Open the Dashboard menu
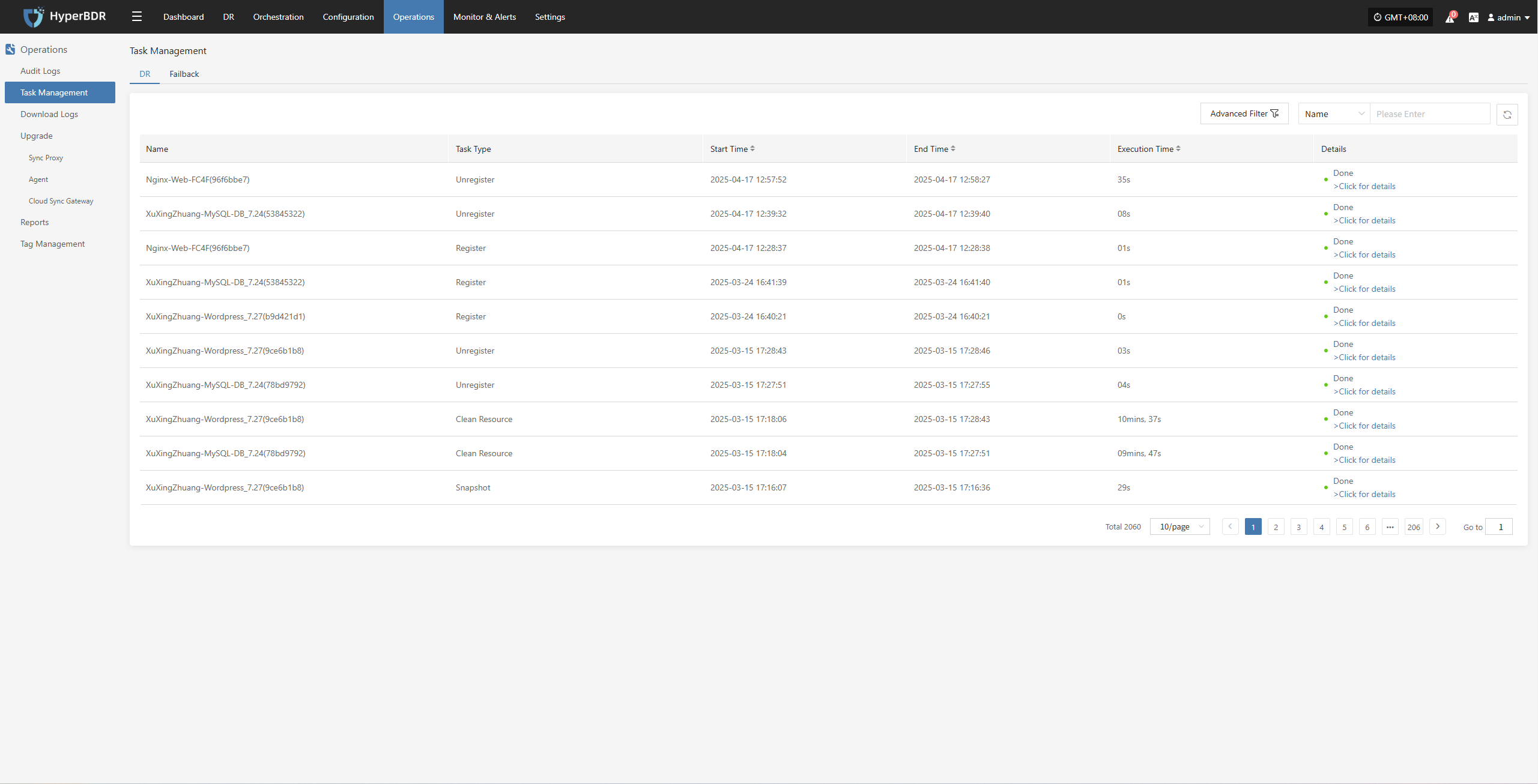The height and width of the screenshot is (784, 1538). (183, 17)
